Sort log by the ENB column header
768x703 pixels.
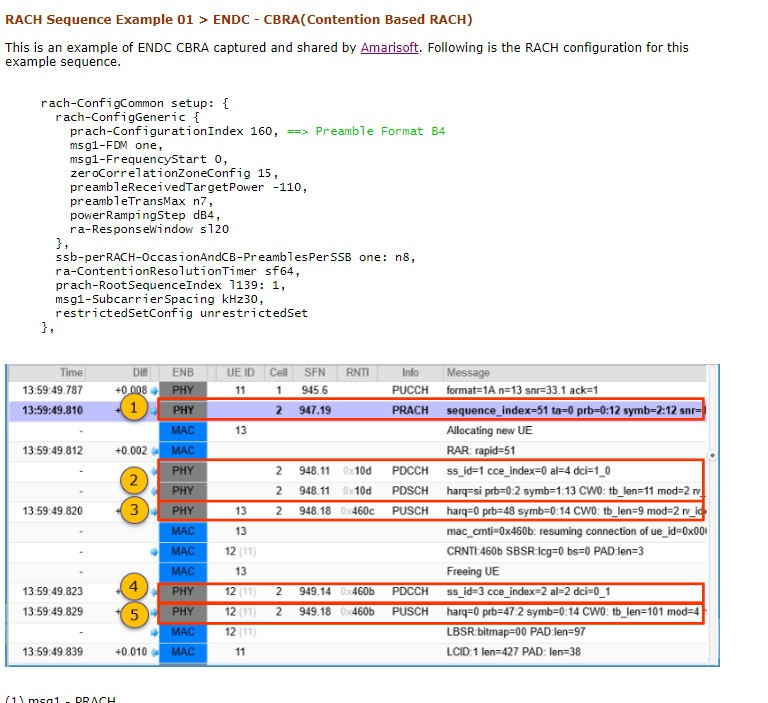coord(182,372)
